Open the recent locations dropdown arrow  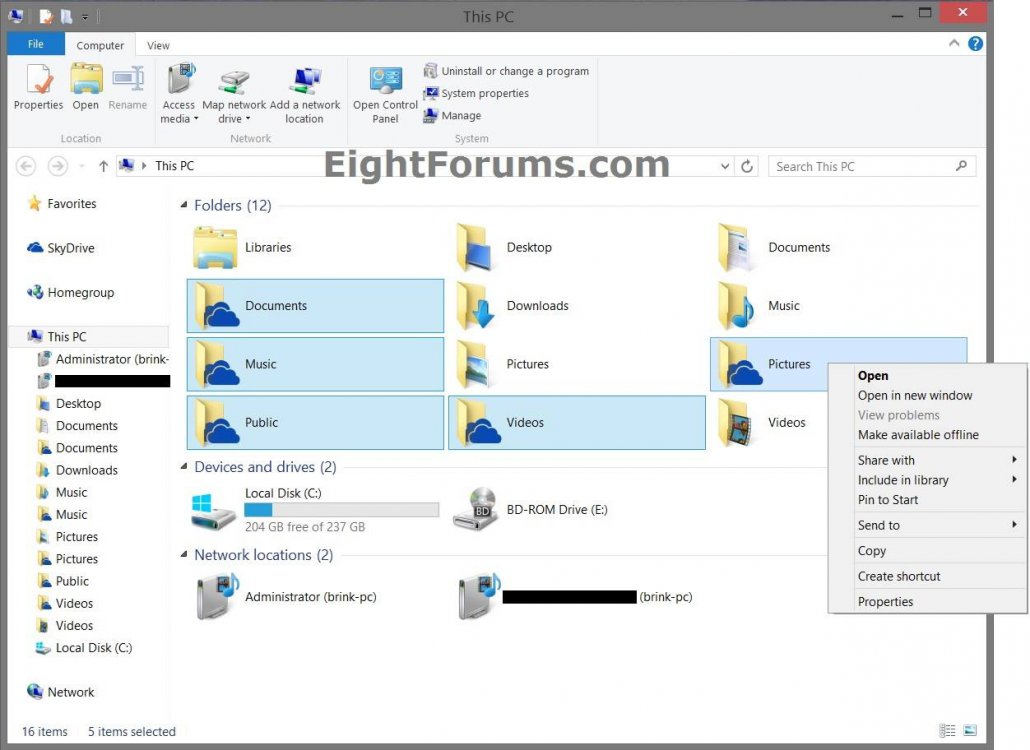click(81, 166)
